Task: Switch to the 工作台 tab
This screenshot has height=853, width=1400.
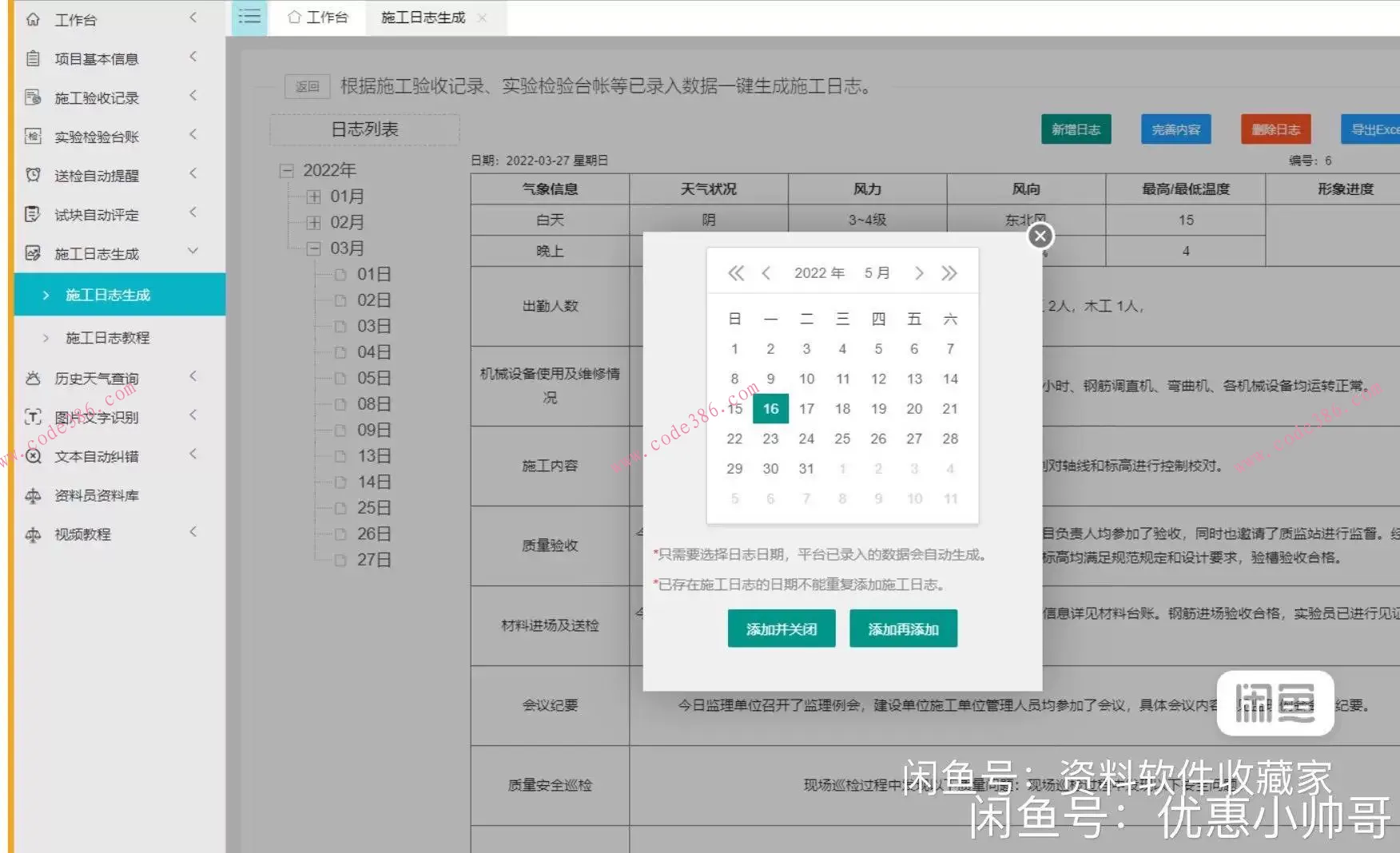Action: pyautogui.click(x=317, y=17)
